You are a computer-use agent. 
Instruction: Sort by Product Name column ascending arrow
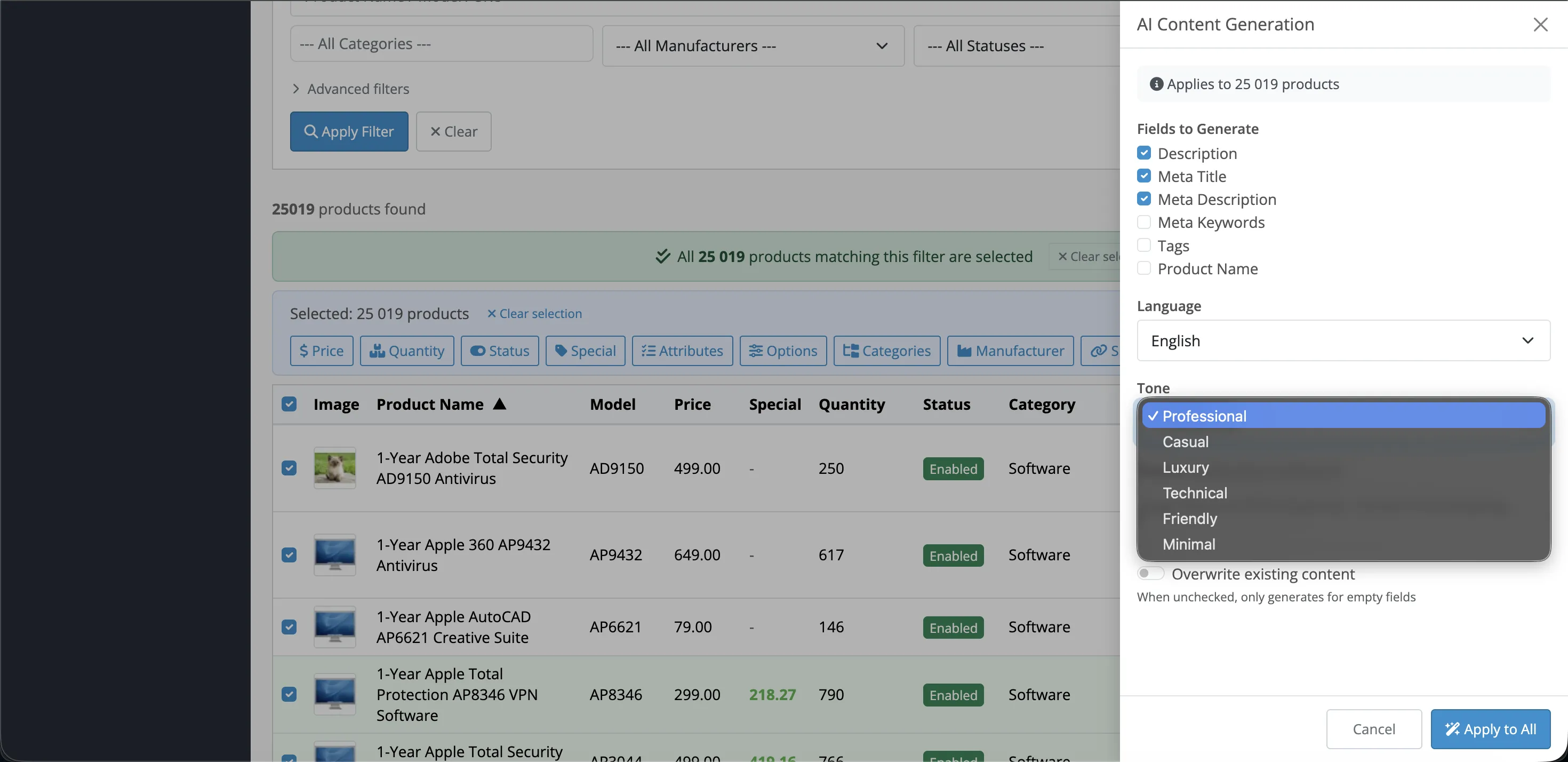pos(499,404)
